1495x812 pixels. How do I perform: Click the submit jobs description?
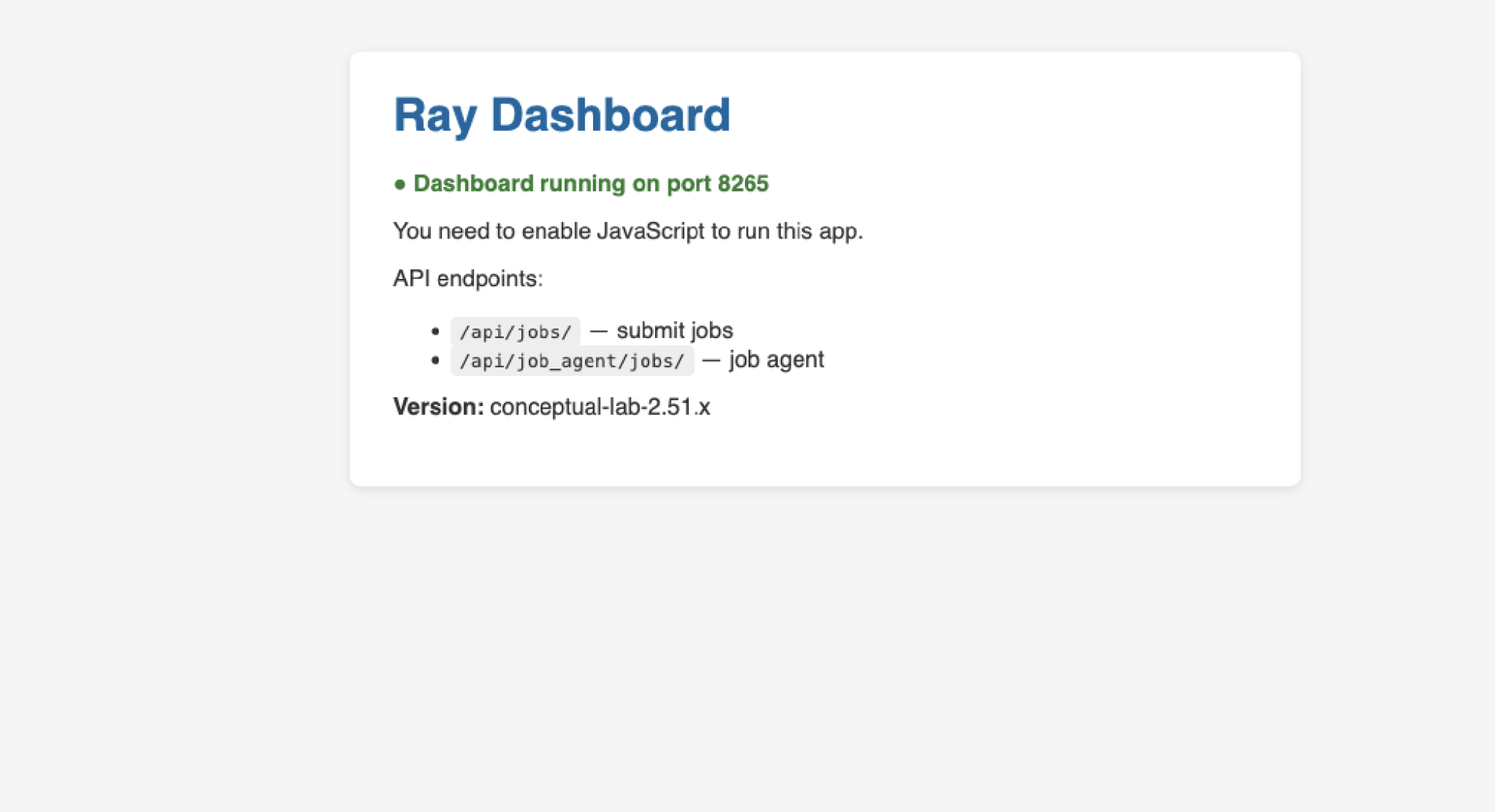pyautogui.click(x=675, y=330)
